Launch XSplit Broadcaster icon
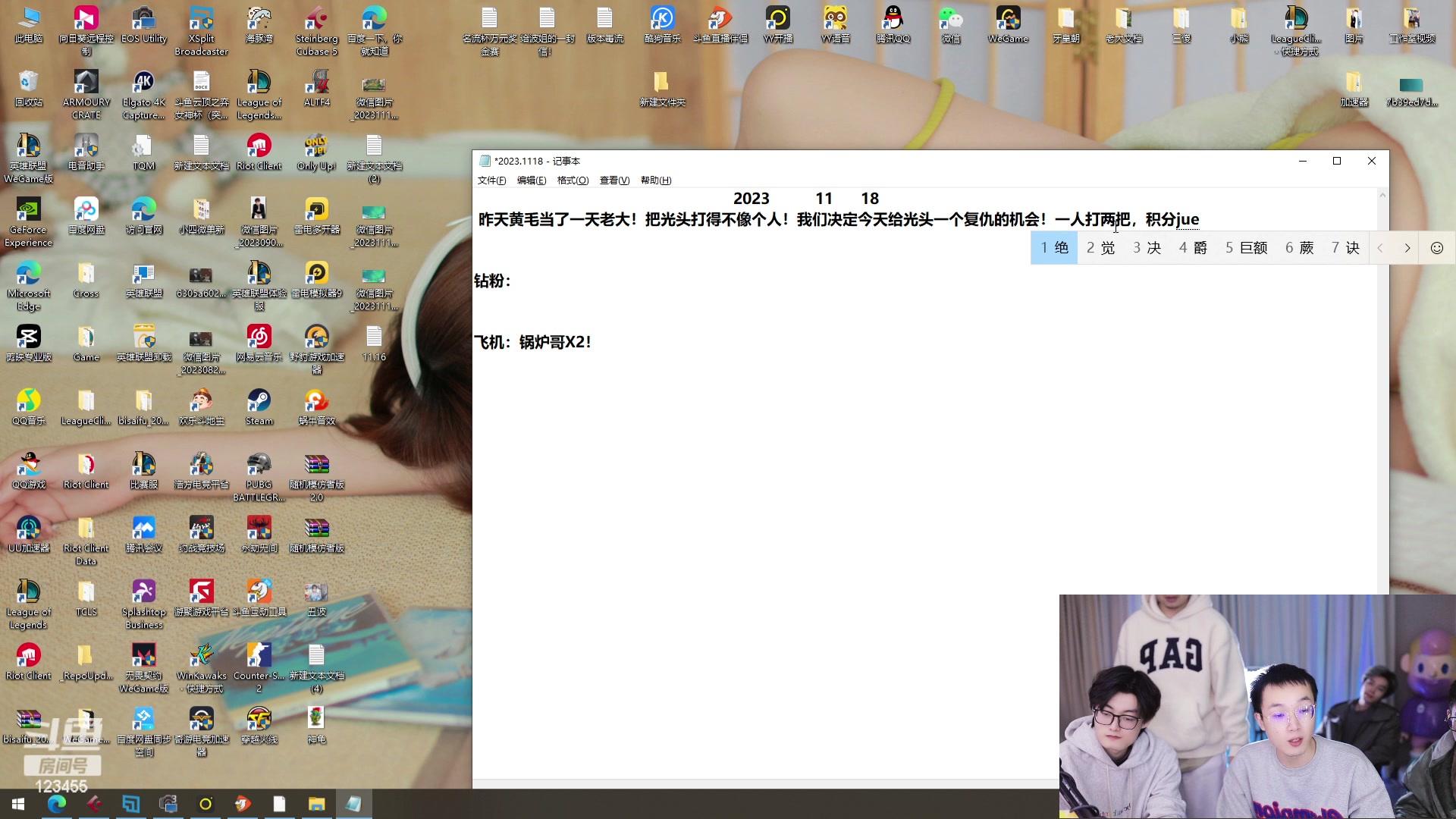Image resolution: width=1456 pixels, height=819 pixels. pyautogui.click(x=201, y=21)
